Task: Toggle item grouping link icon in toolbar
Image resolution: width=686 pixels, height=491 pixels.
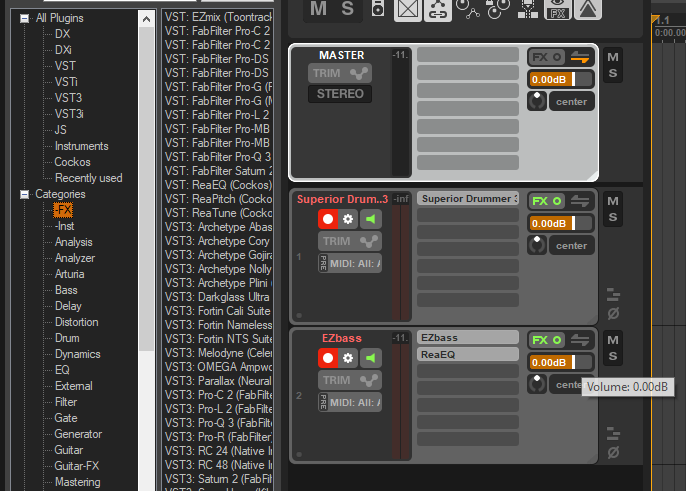Action: (x=438, y=10)
